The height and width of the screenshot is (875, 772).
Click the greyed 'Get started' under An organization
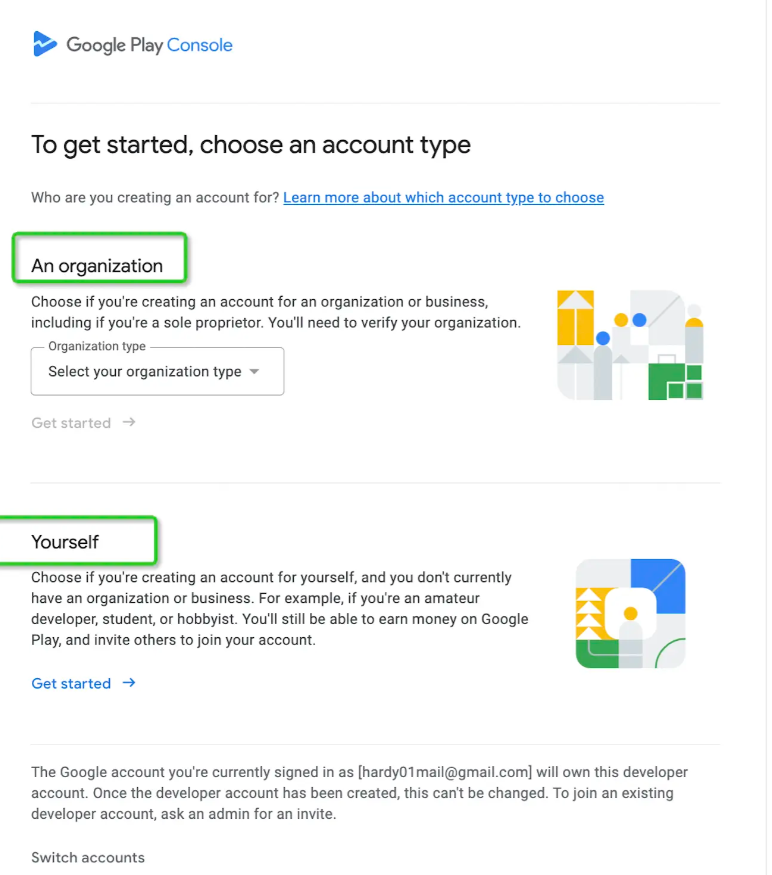point(71,423)
